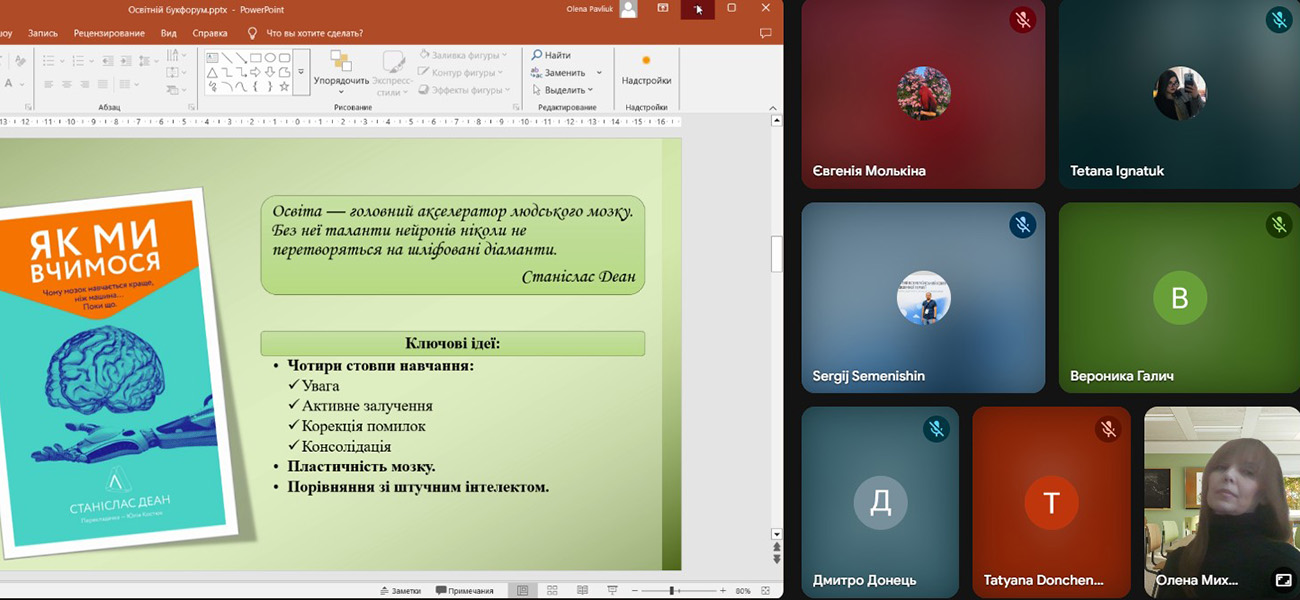This screenshot has width=1300, height=600.
Task: Toggle the Заметки notes pane
Action: point(400,591)
